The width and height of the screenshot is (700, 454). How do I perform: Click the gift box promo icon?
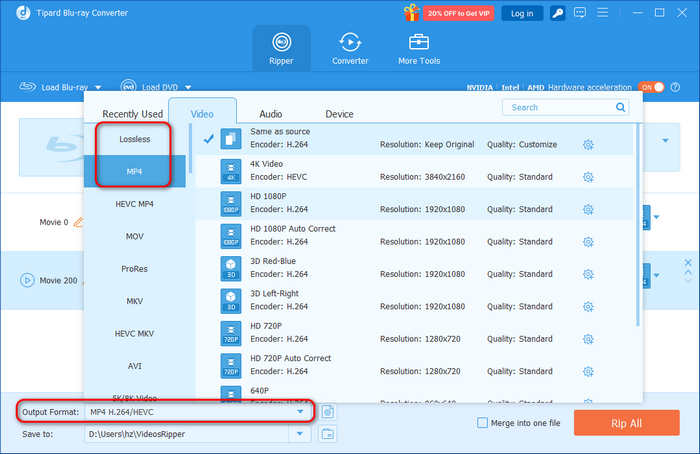pyautogui.click(x=412, y=12)
